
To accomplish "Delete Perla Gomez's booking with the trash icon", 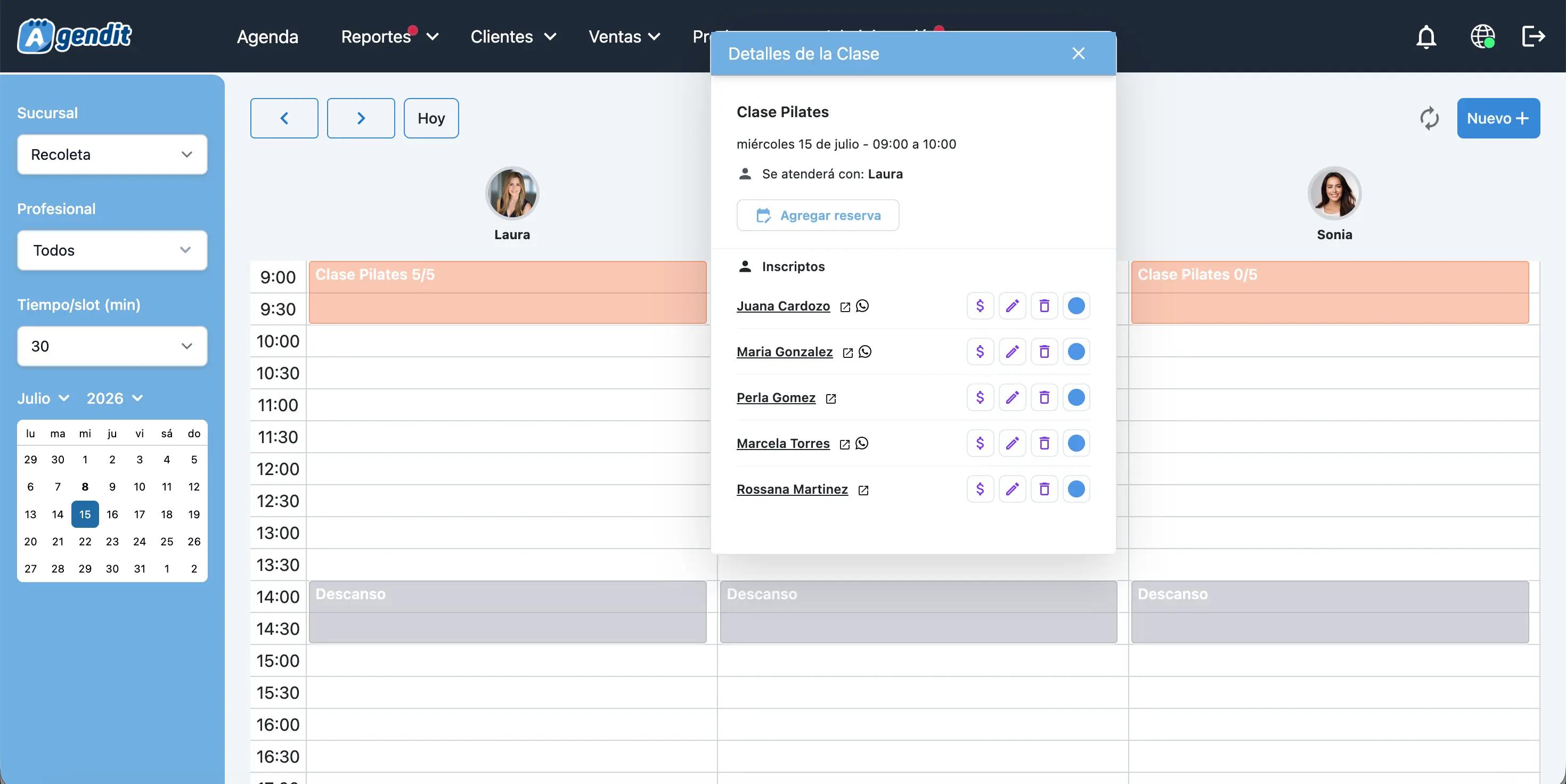I will point(1045,397).
